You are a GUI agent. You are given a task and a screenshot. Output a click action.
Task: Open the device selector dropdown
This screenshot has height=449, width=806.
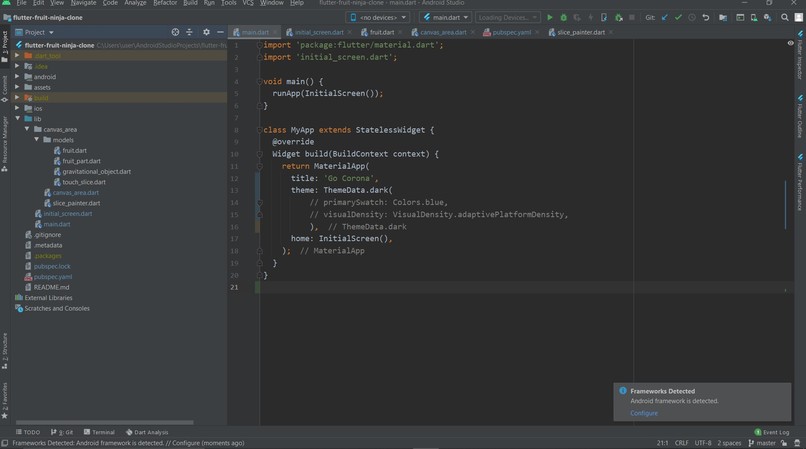(x=378, y=17)
